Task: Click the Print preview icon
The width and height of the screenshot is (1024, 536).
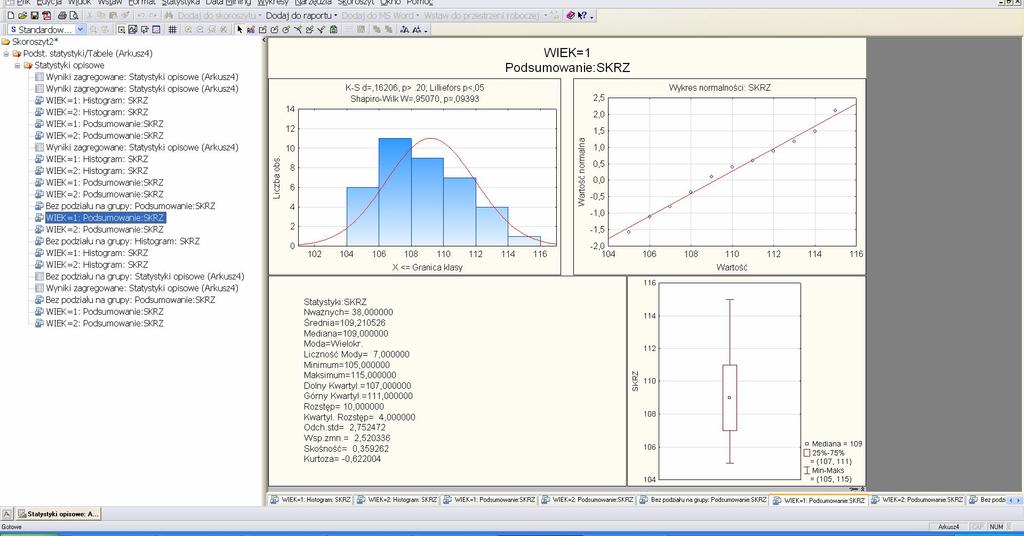Action: (74, 15)
